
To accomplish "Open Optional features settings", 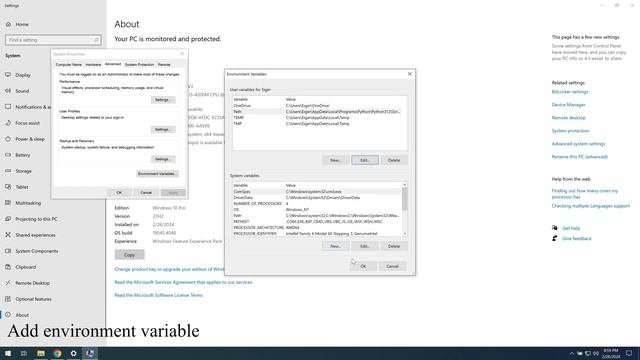I will tap(33, 299).
